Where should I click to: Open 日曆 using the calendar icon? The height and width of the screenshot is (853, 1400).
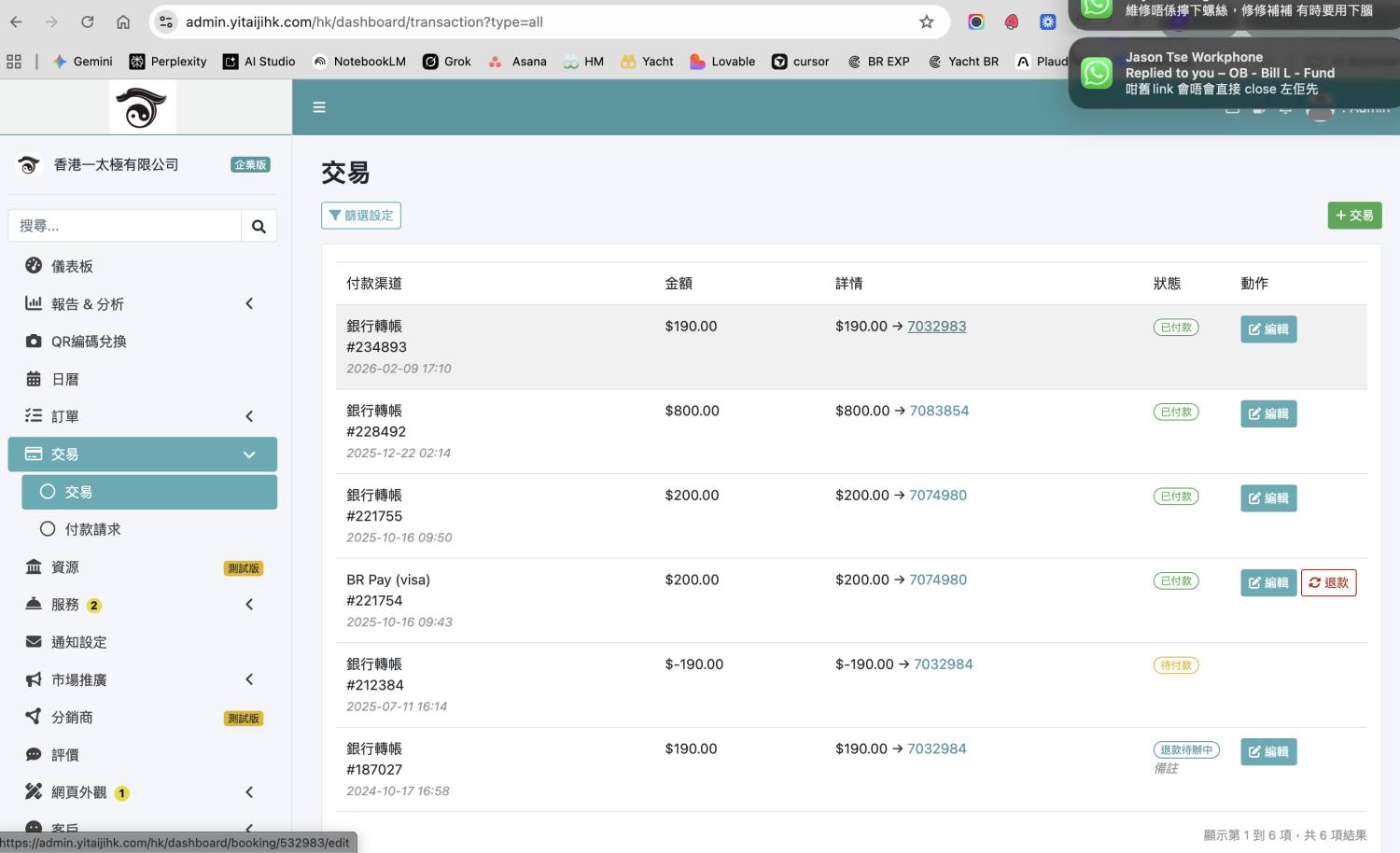35,379
